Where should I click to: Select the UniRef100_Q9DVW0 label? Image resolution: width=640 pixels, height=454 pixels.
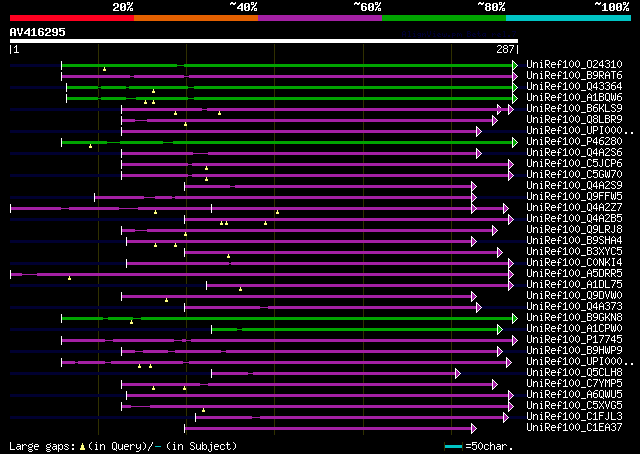click(574, 296)
